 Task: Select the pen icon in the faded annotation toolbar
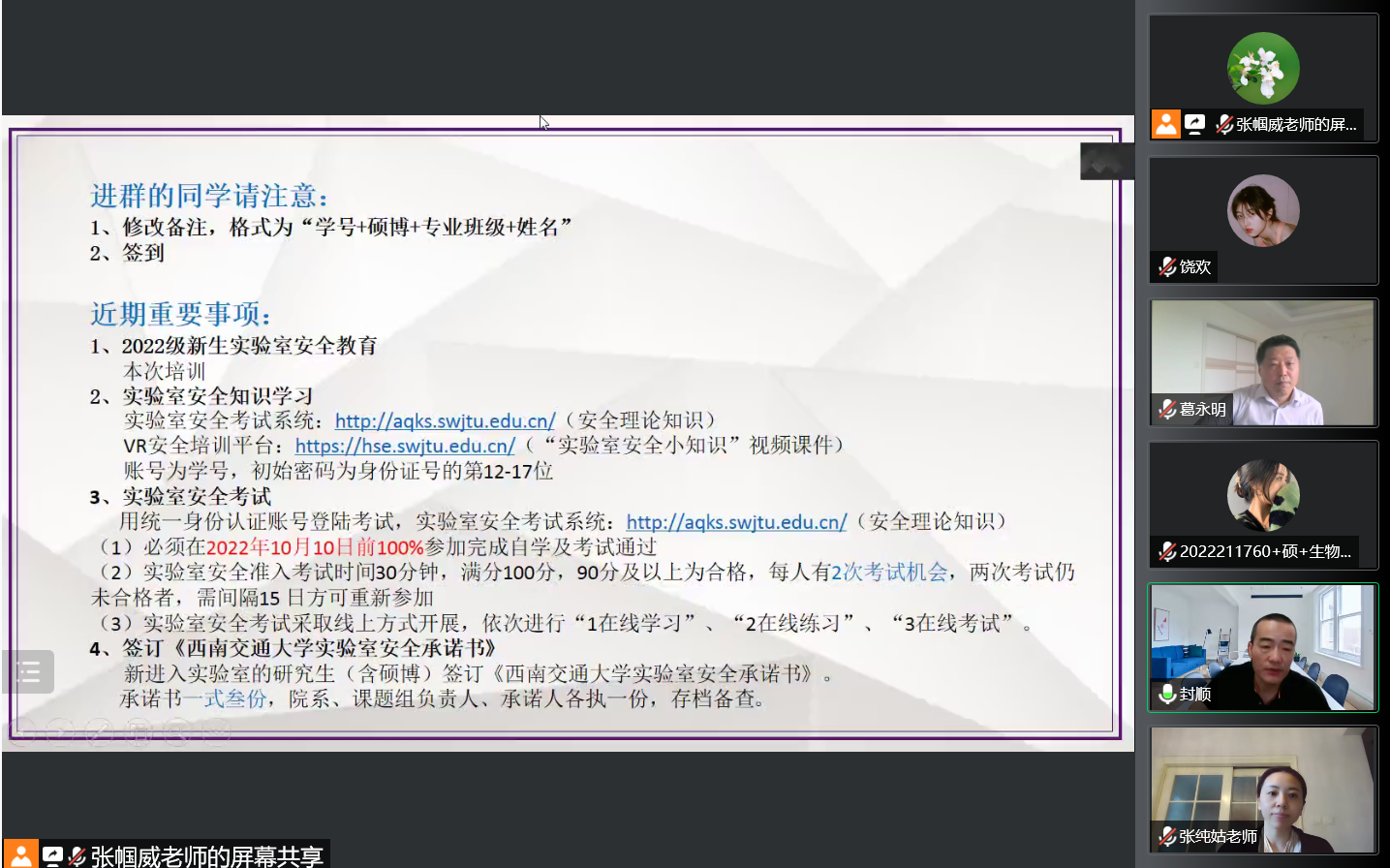100,732
